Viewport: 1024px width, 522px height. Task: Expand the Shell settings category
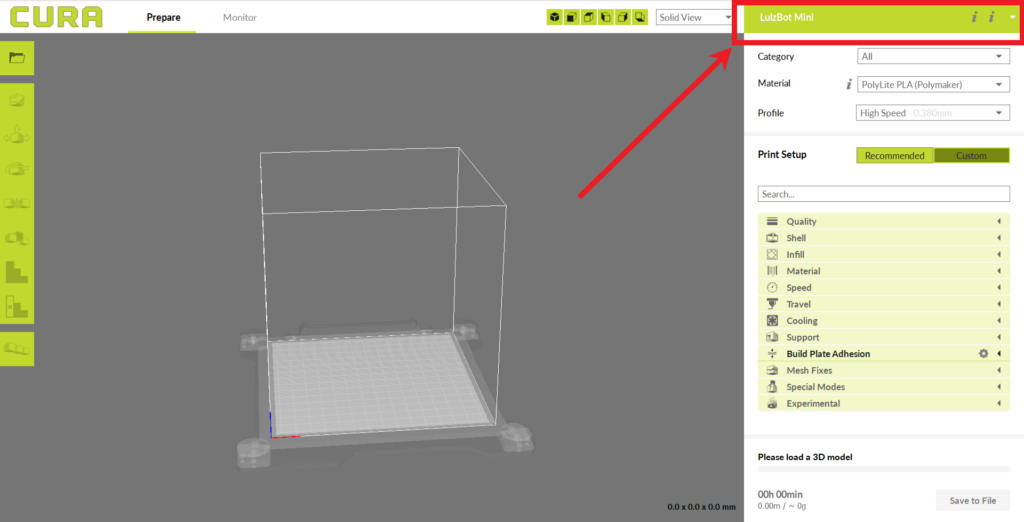tap(884, 238)
